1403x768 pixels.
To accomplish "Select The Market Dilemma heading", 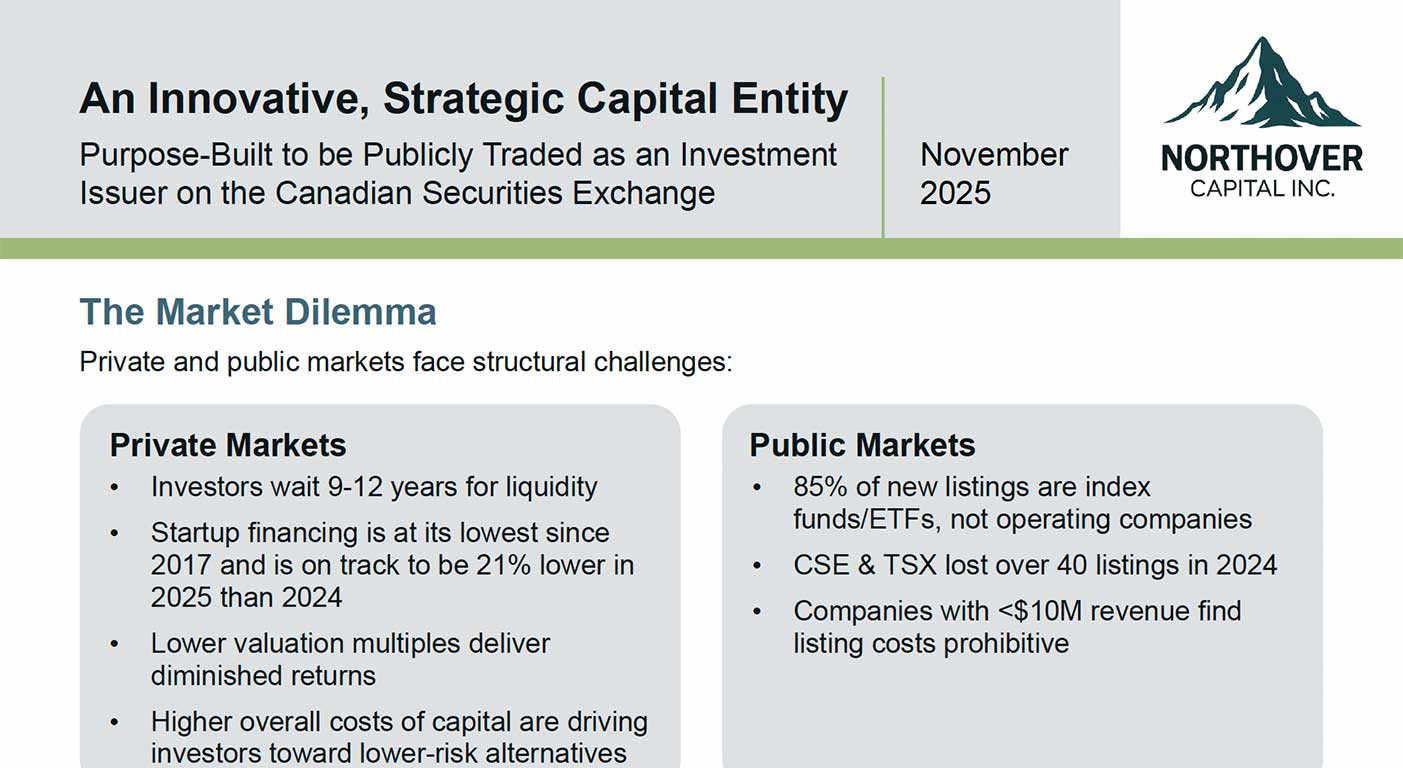I will pos(258,312).
